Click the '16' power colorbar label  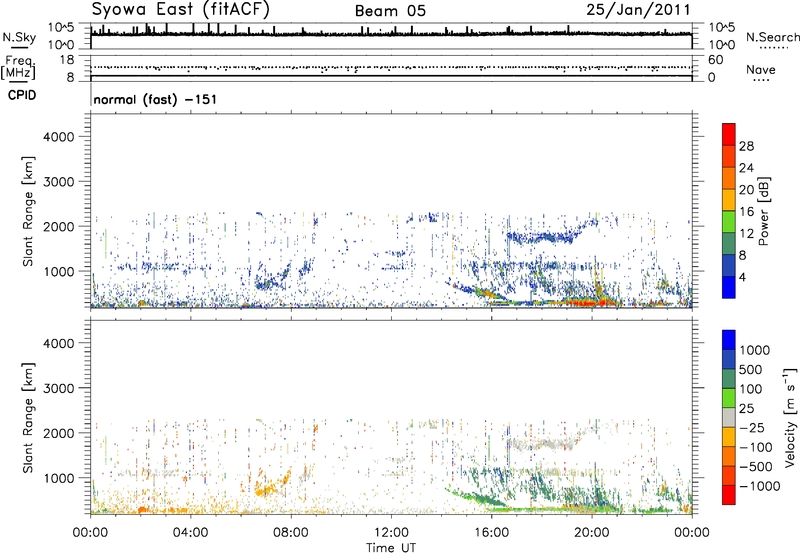click(x=746, y=212)
